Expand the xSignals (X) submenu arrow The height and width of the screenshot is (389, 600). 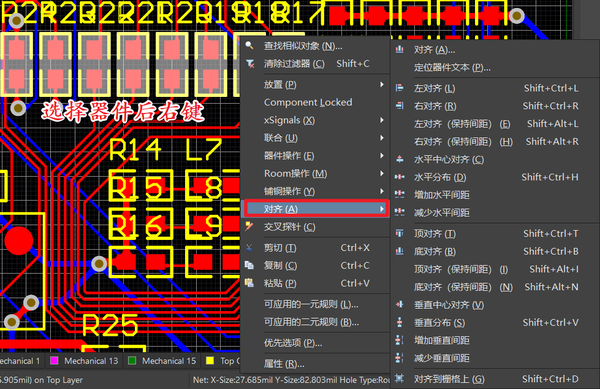click(382, 120)
